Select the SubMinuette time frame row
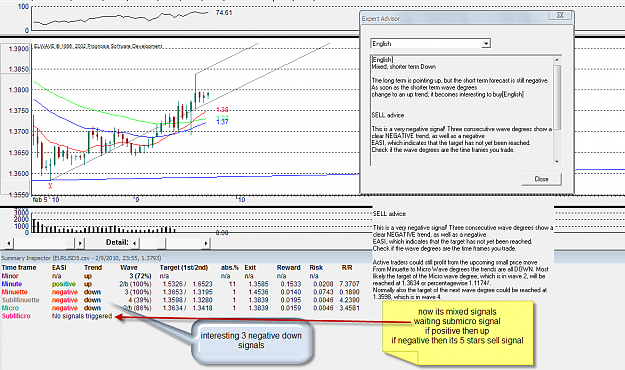The width and height of the screenshot is (625, 370). 181,300
